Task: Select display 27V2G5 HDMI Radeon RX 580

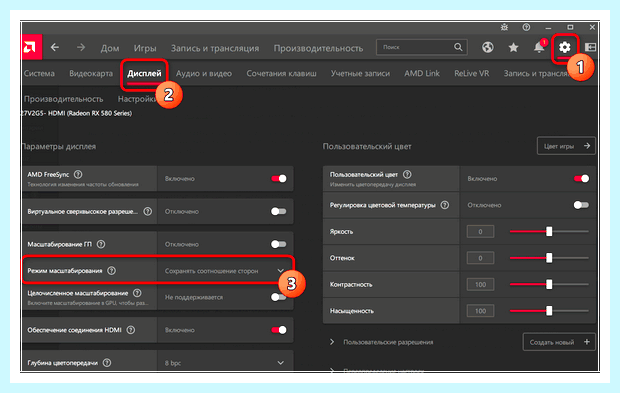Action: click(77, 113)
